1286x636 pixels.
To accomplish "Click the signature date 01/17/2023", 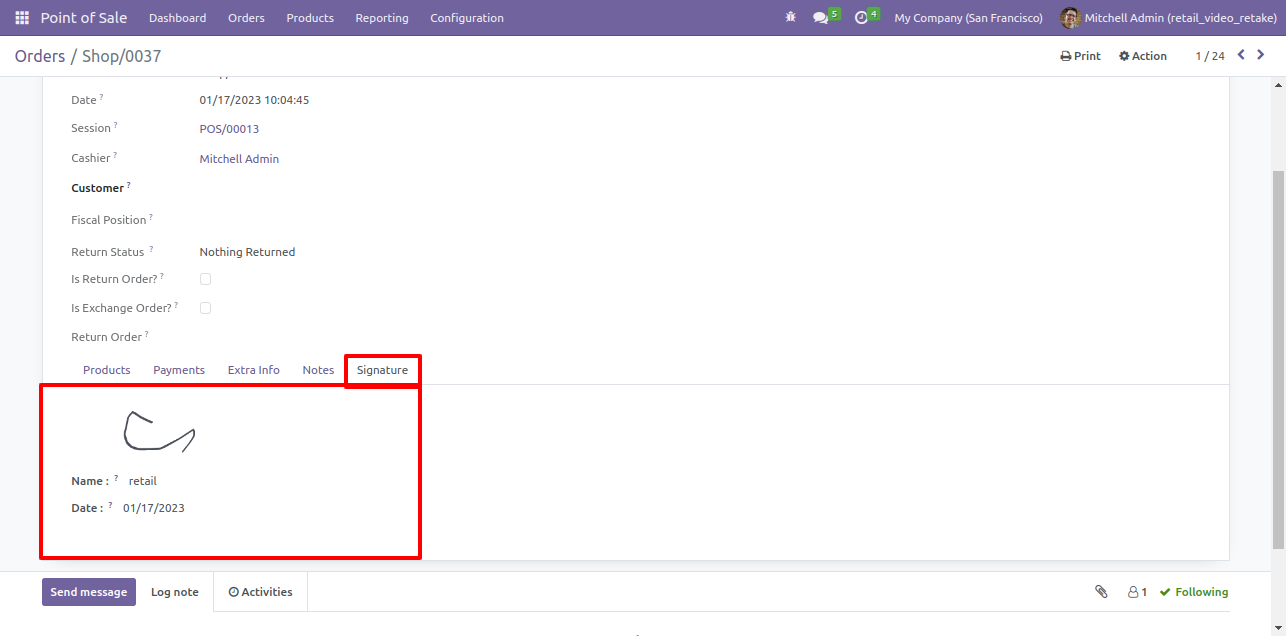I will click(x=154, y=508).
